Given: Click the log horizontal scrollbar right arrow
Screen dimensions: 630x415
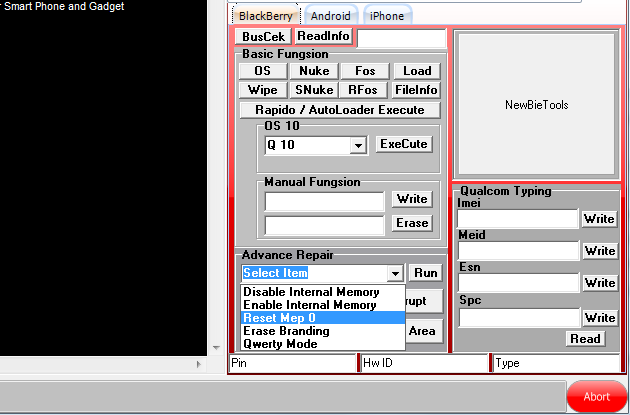Looking at the screenshot, I should 198,364.
